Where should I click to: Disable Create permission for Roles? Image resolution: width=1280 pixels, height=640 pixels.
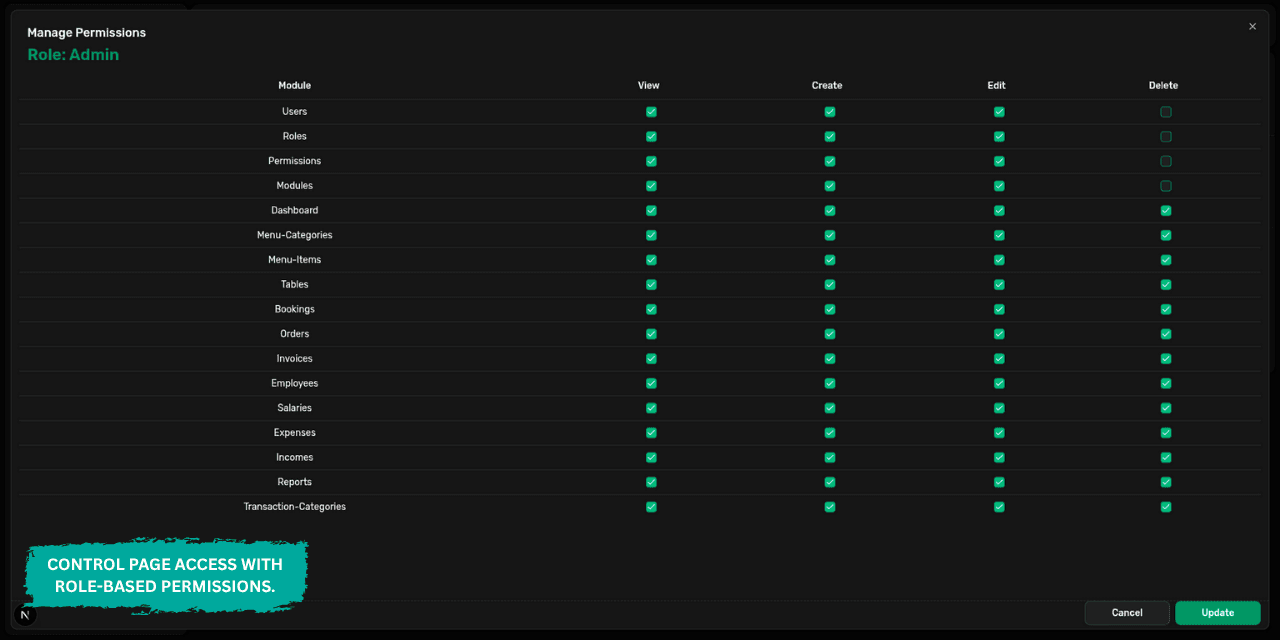(829, 136)
